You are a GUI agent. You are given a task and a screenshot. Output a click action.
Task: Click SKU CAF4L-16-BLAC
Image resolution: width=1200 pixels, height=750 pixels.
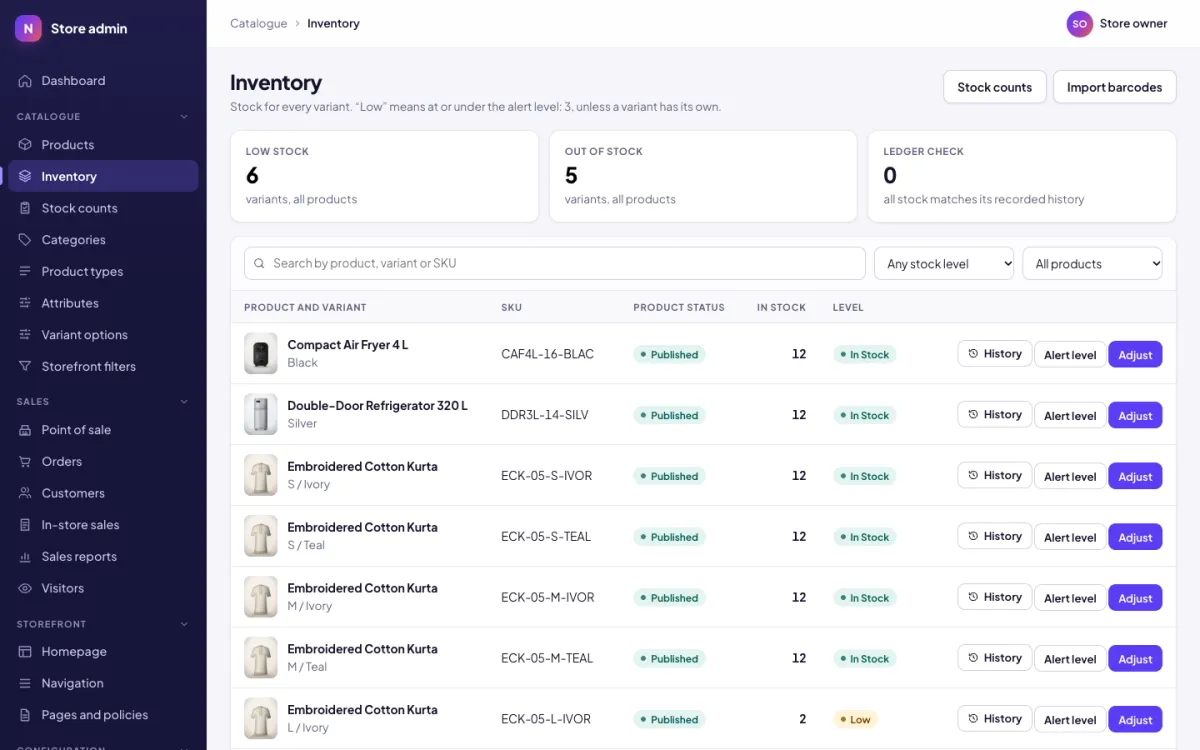coord(547,354)
